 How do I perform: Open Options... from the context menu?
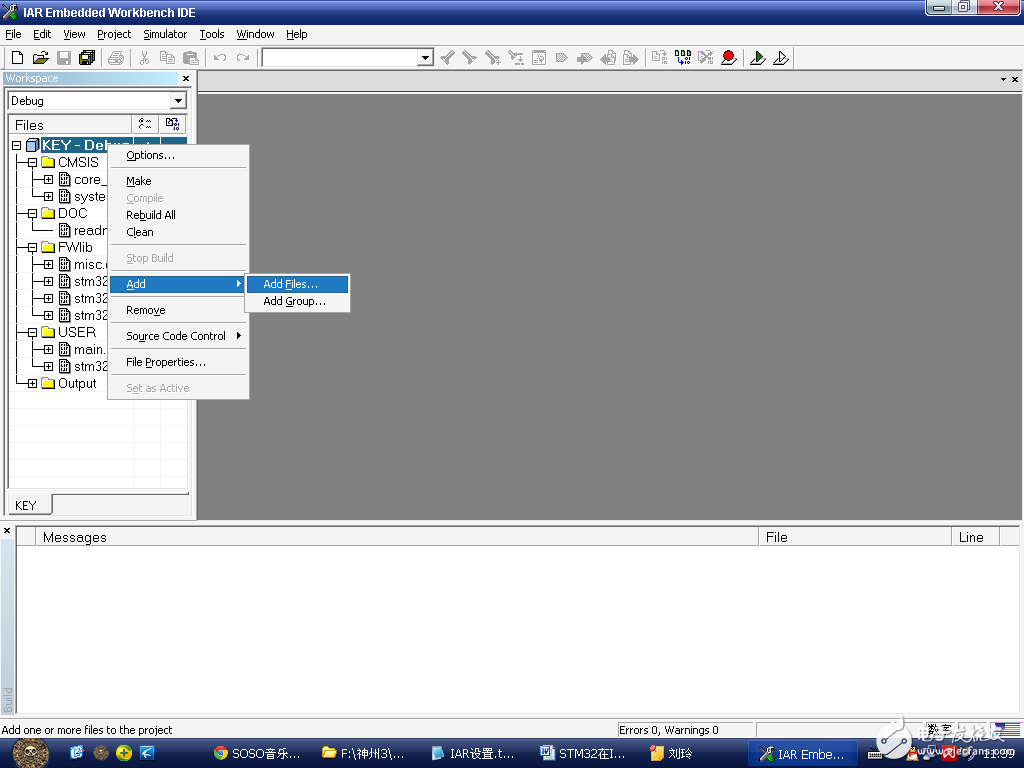[x=150, y=155]
